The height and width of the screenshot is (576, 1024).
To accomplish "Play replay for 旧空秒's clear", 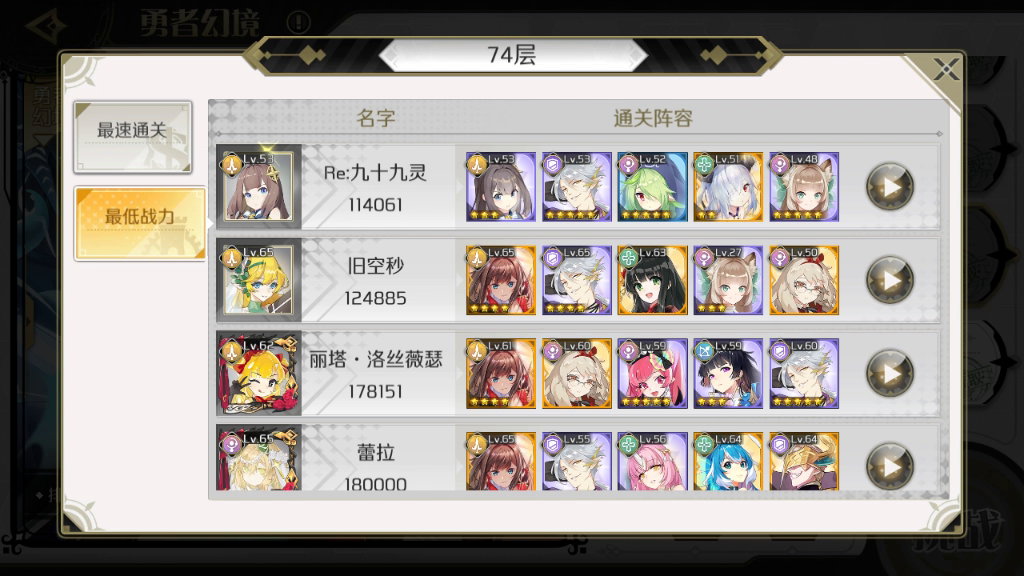I will coord(889,280).
